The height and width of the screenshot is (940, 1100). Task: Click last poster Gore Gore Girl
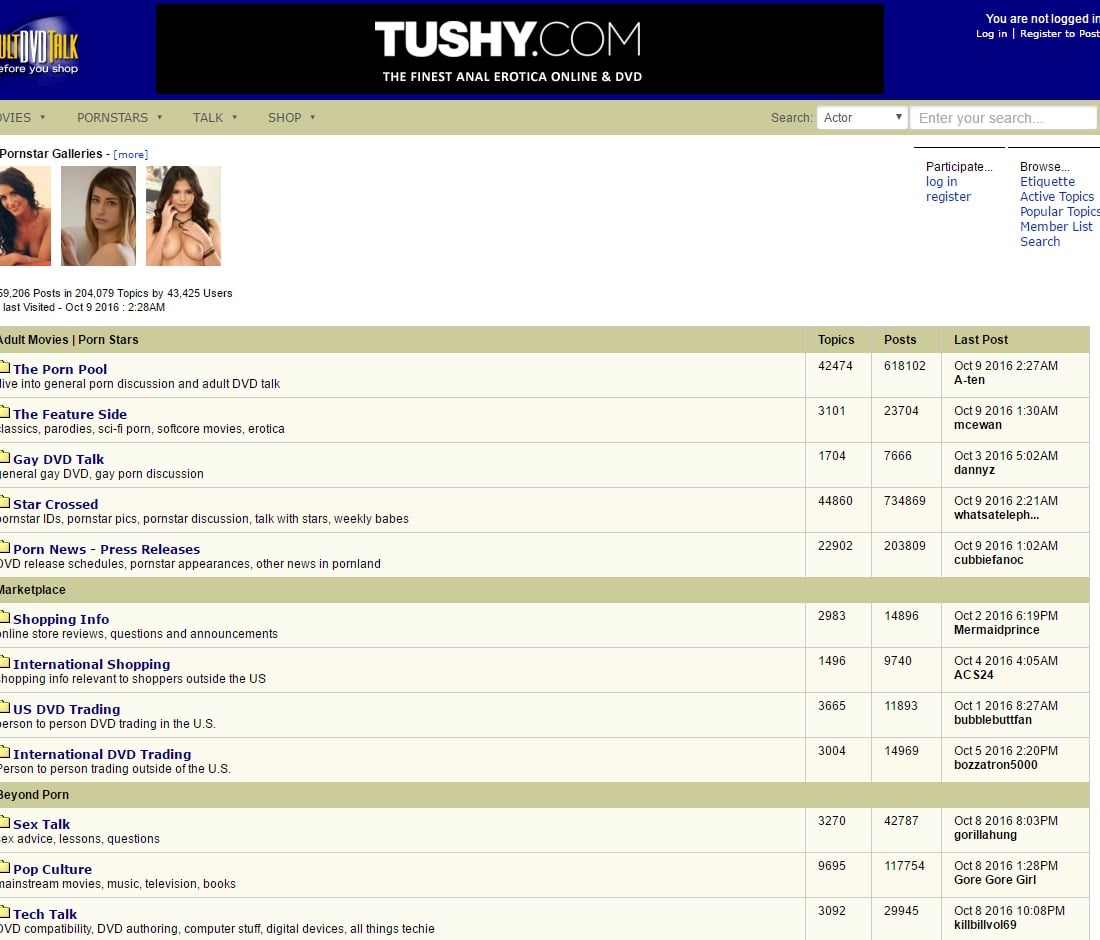(995, 880)
